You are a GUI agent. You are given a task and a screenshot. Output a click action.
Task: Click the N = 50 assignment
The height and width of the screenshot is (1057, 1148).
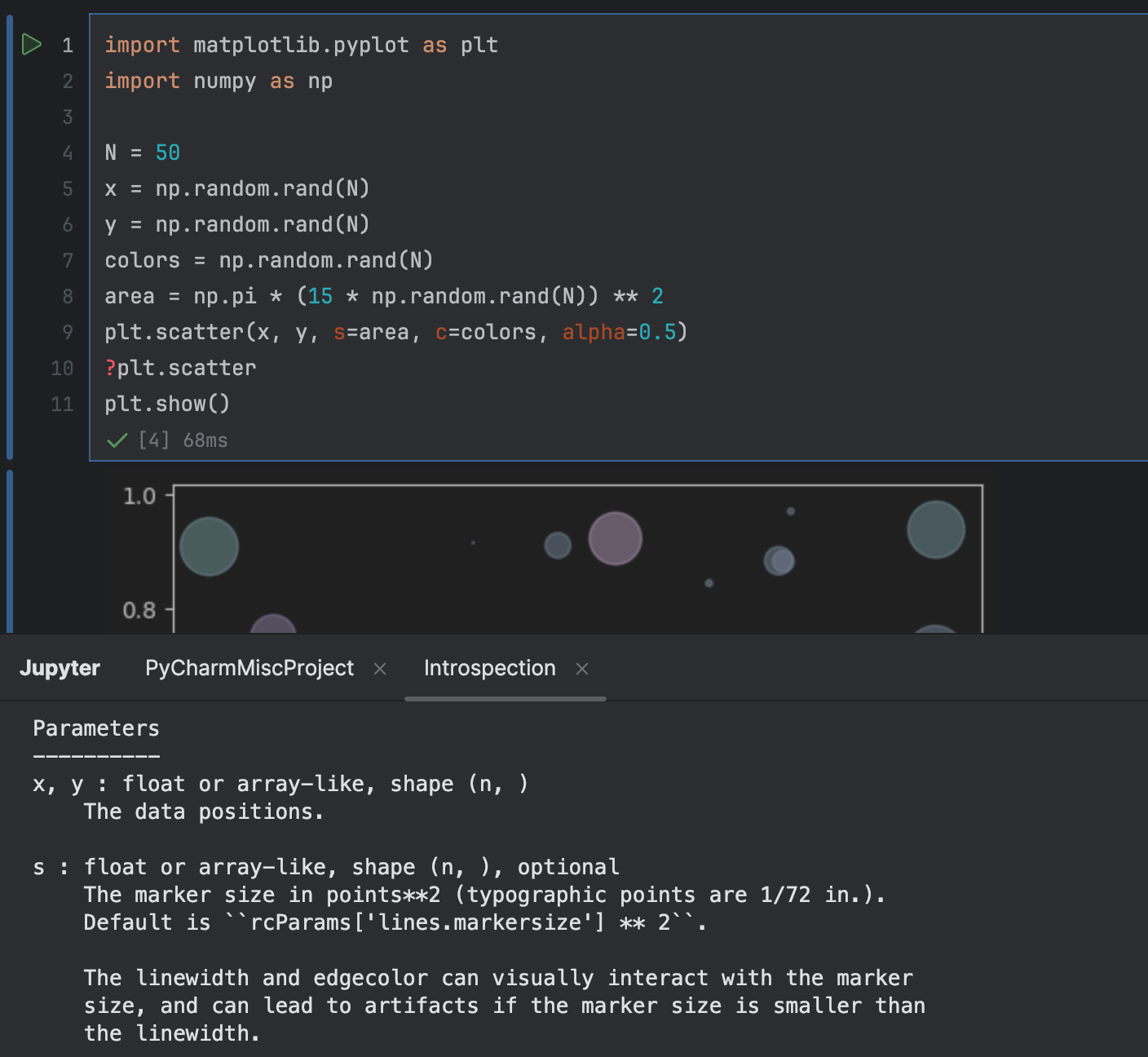(142, 153)
